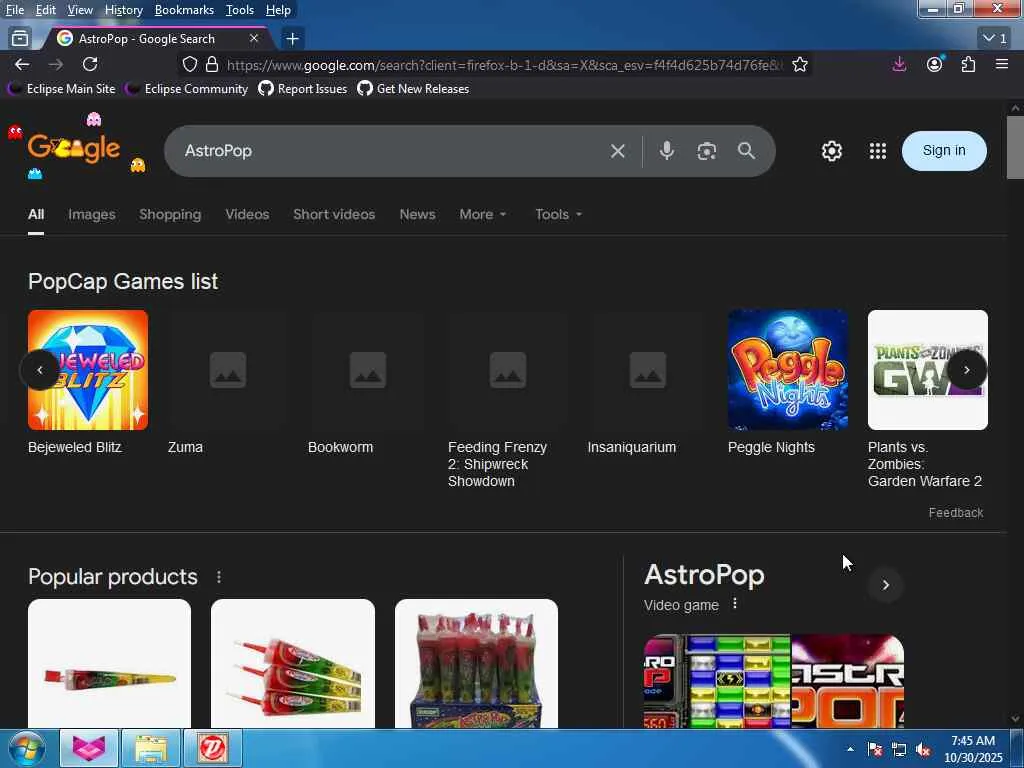
Task: Close the AstroPop Google Search tab
Action: (254, 39)
